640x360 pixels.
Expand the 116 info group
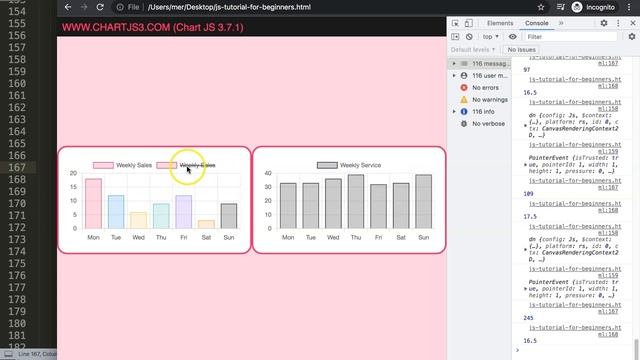tap(454, 111)
